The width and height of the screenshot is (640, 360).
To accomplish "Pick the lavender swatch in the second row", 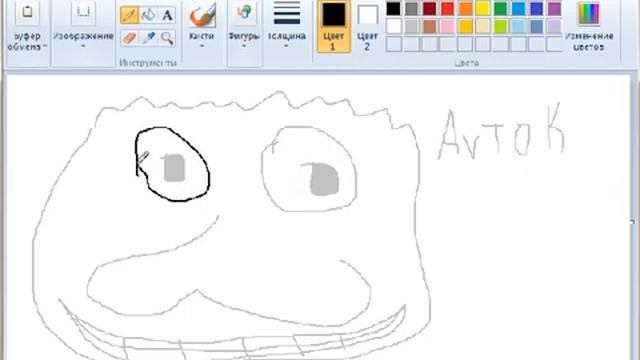I will click(x=554, y=27).
